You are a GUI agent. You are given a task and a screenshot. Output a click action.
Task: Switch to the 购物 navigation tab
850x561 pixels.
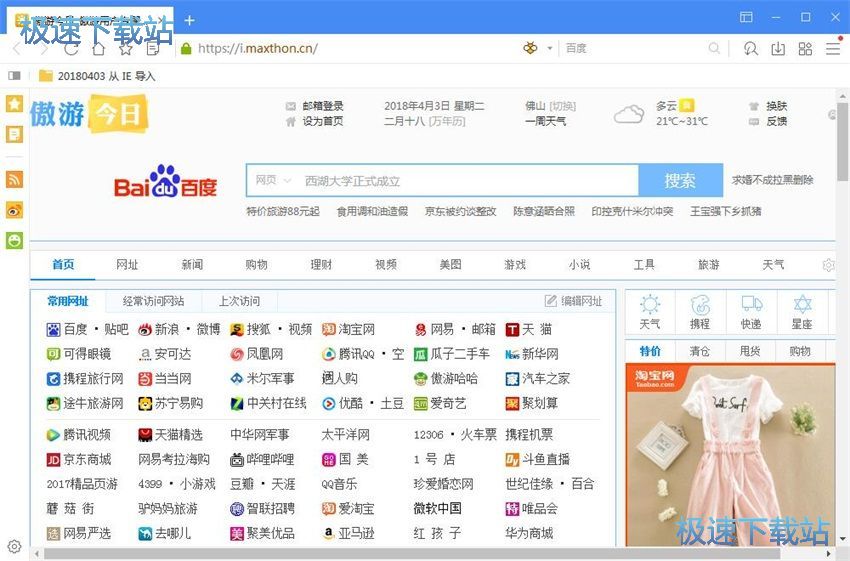tap(256, 265)
